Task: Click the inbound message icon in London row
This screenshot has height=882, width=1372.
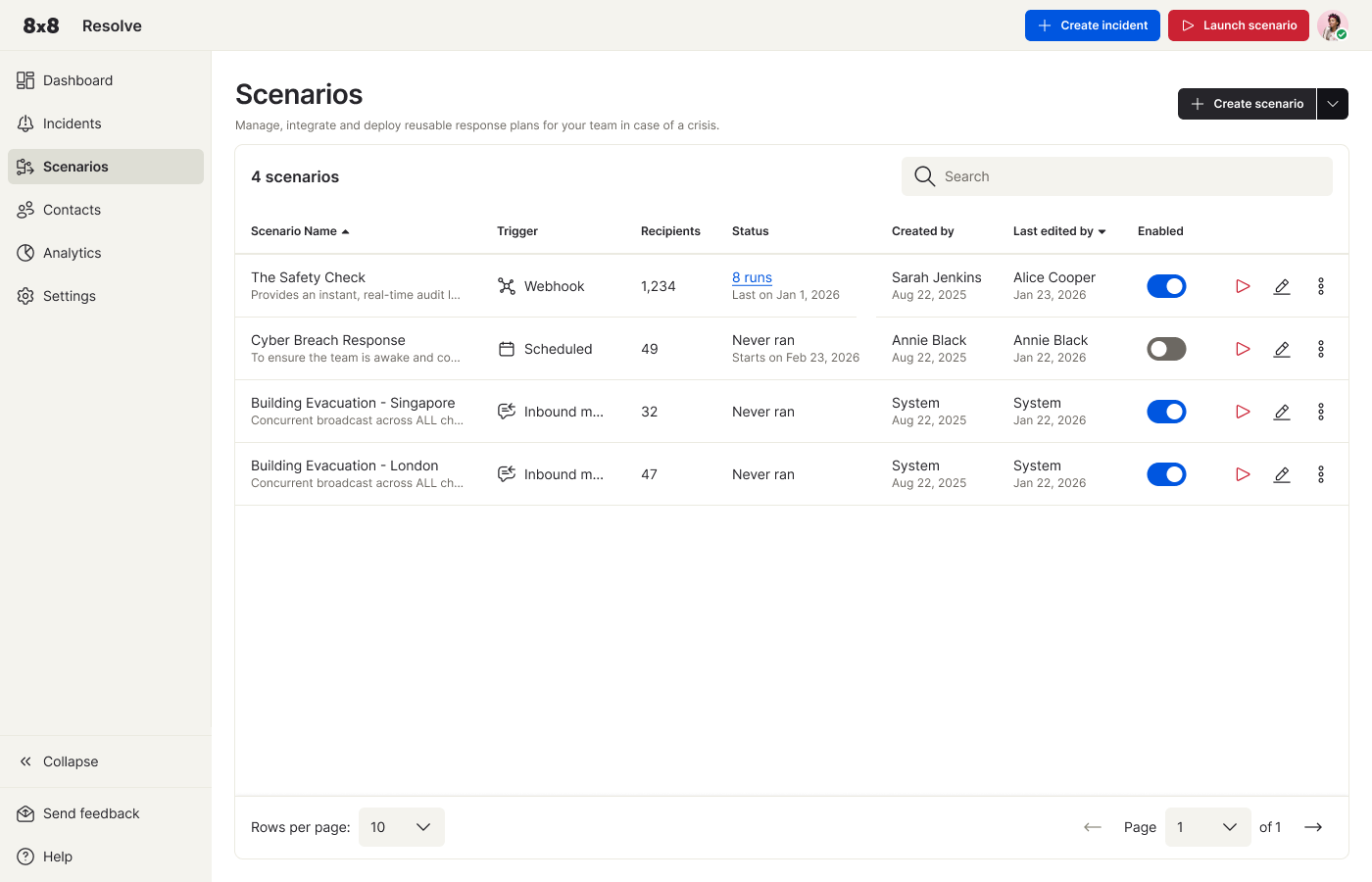Action: click(507, 474)
